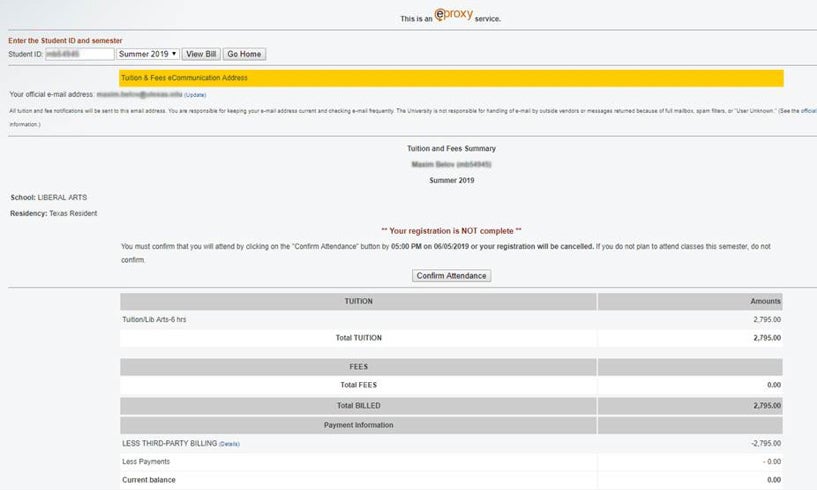Screen dimensions: 817x490
Task: Click the Total TUITION row label
Action: pos(358,338)
